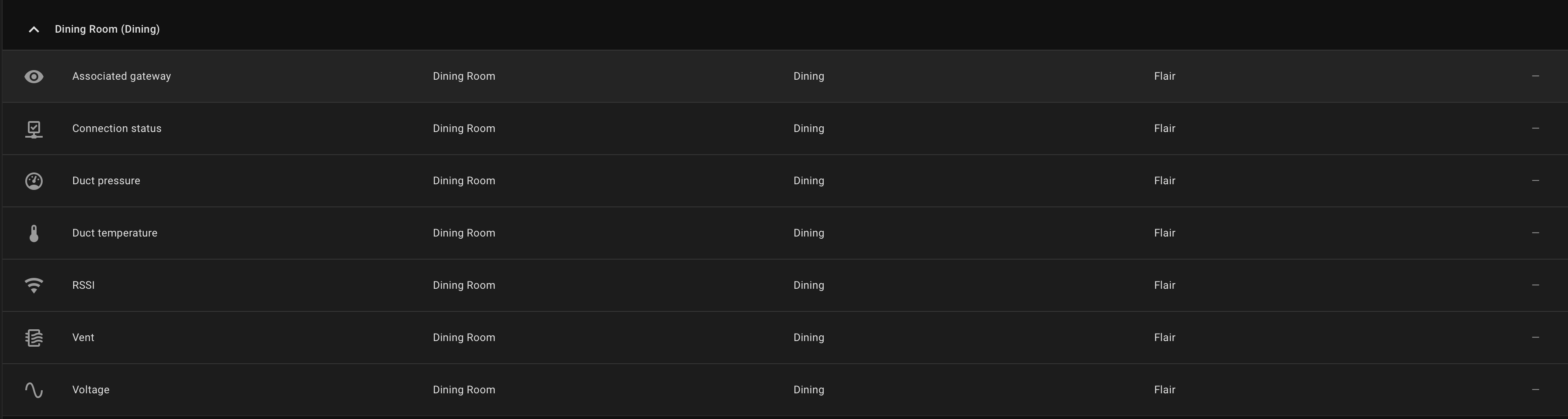Click Dining Room device in Voltage row
Viewport: 1568px width, 419px height.
click(x=464, y=390)
